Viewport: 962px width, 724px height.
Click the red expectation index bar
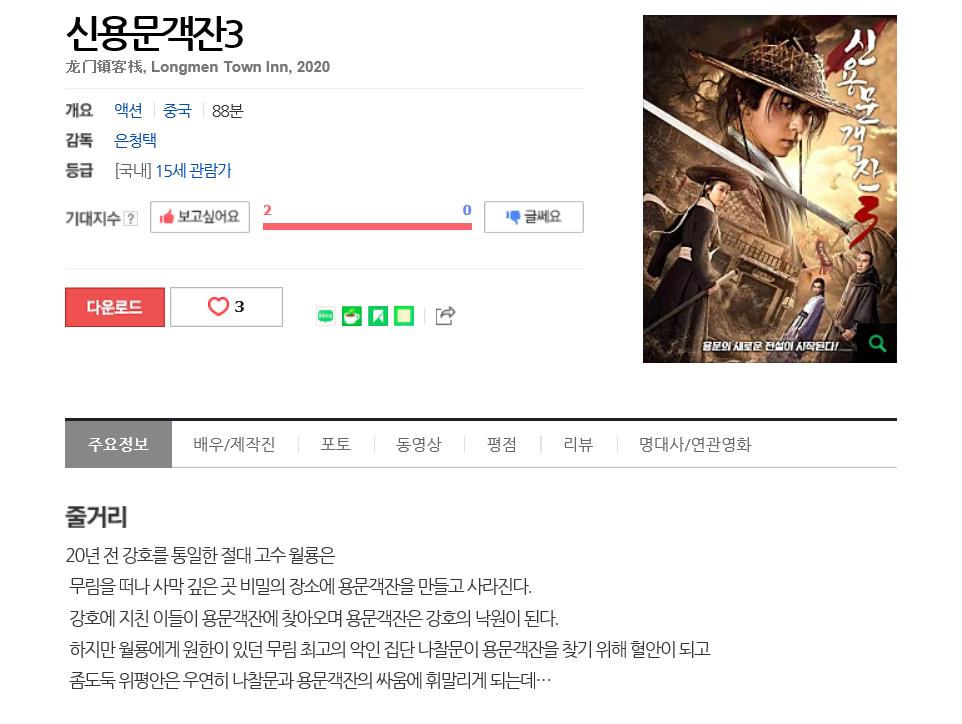pyautogui.click(x=367, y=226)
